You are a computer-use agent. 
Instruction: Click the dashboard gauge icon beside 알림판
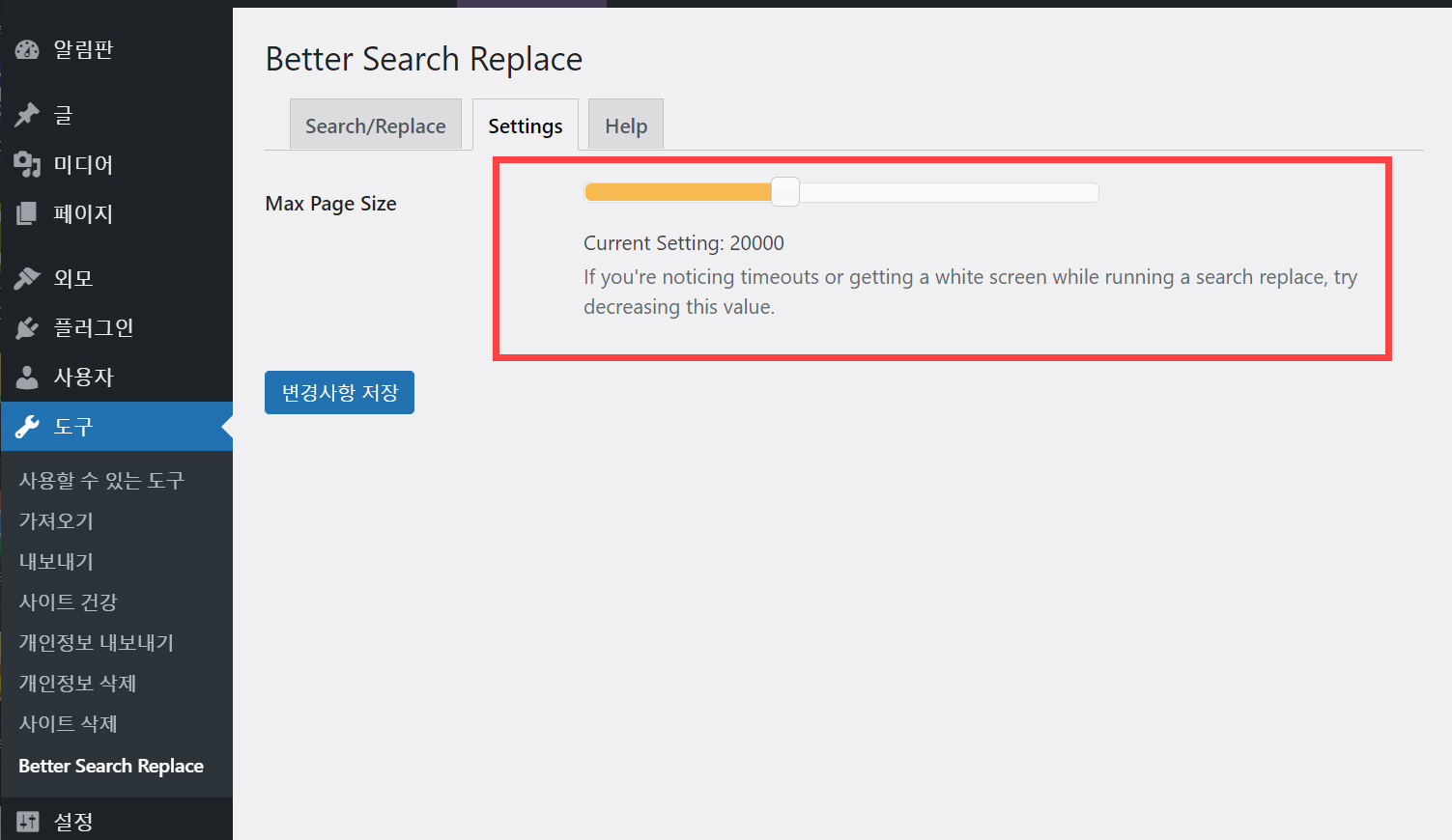coord(27,50)
